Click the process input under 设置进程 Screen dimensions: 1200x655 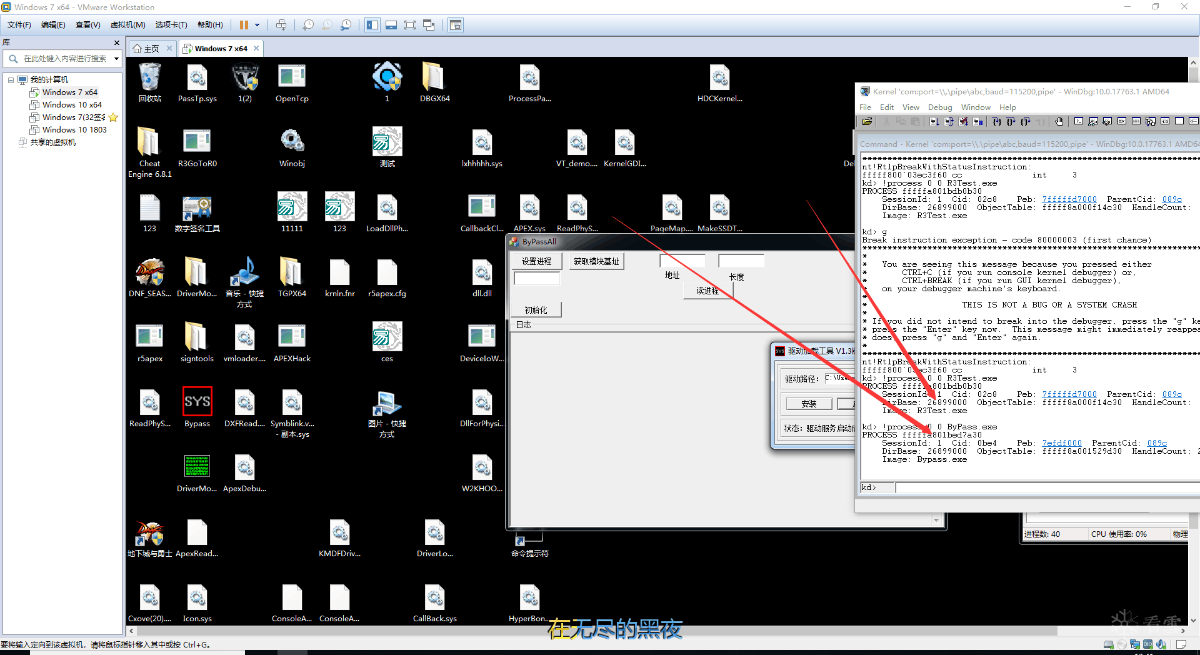coord(537,278)
